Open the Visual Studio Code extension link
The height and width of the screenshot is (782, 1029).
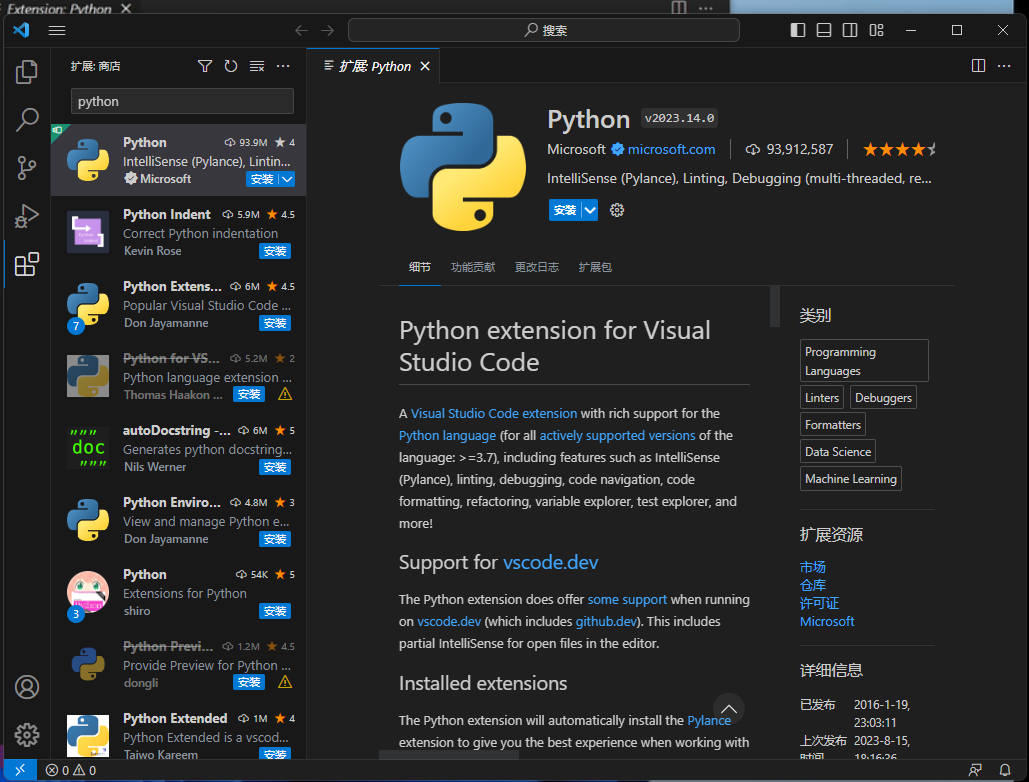[x=494, y=413]
